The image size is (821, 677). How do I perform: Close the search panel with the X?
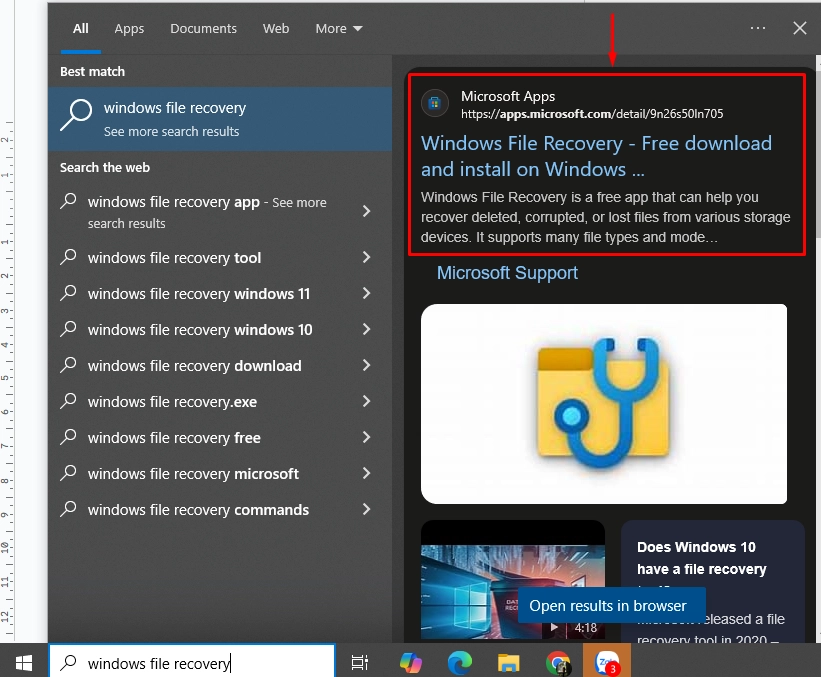(x=800, y=28)
